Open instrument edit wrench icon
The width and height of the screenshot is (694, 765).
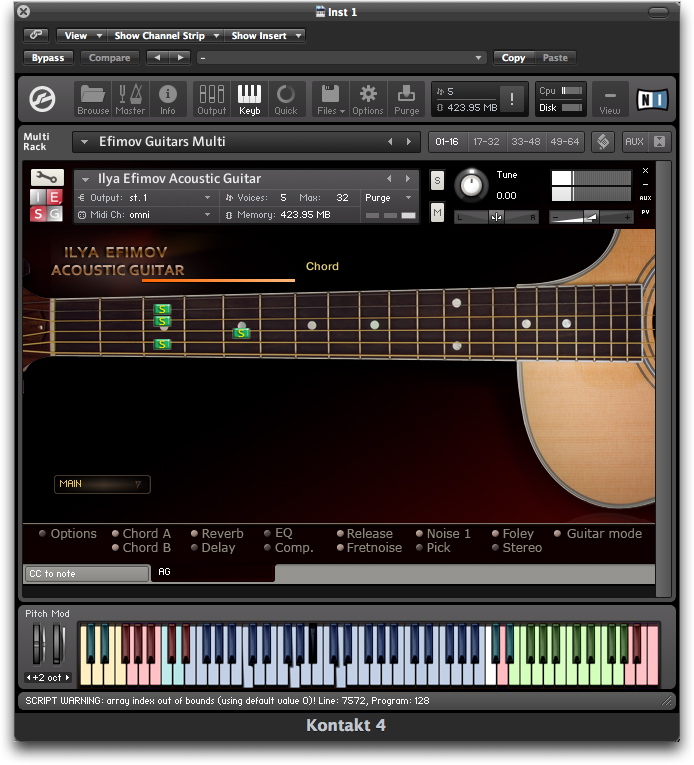(x=47, y=177)
